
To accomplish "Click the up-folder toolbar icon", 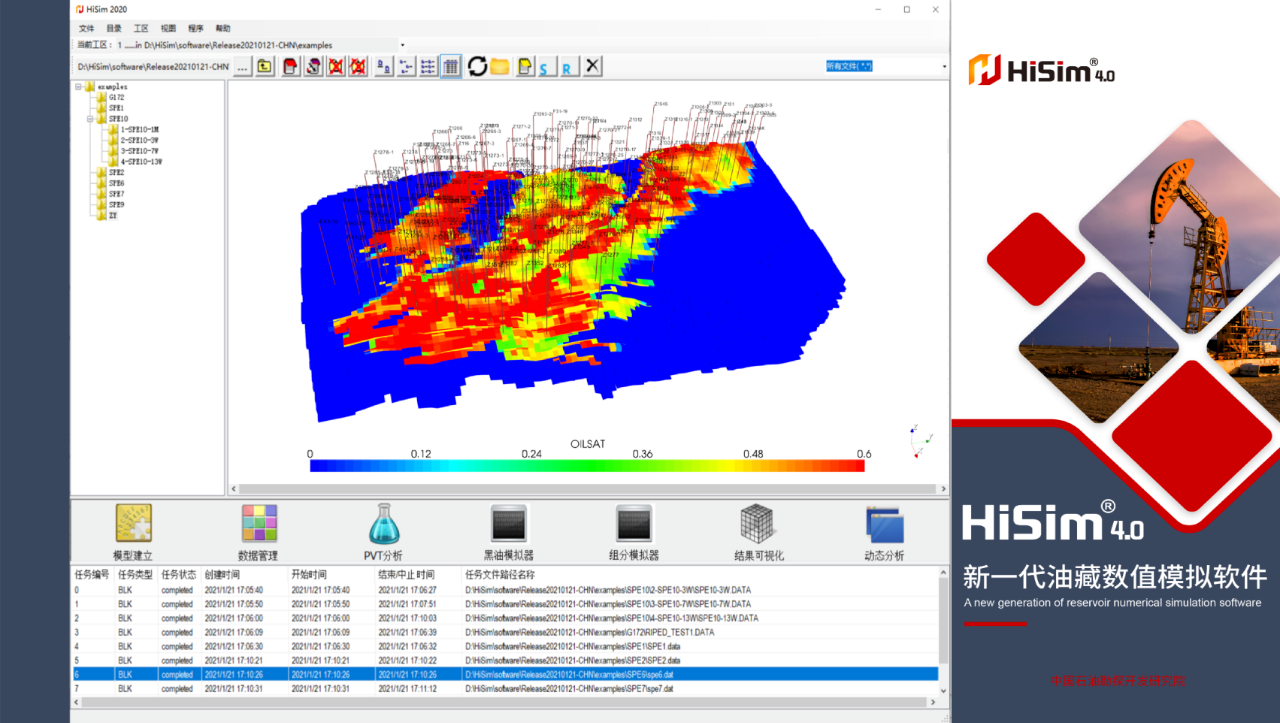I will coord(264,66).
